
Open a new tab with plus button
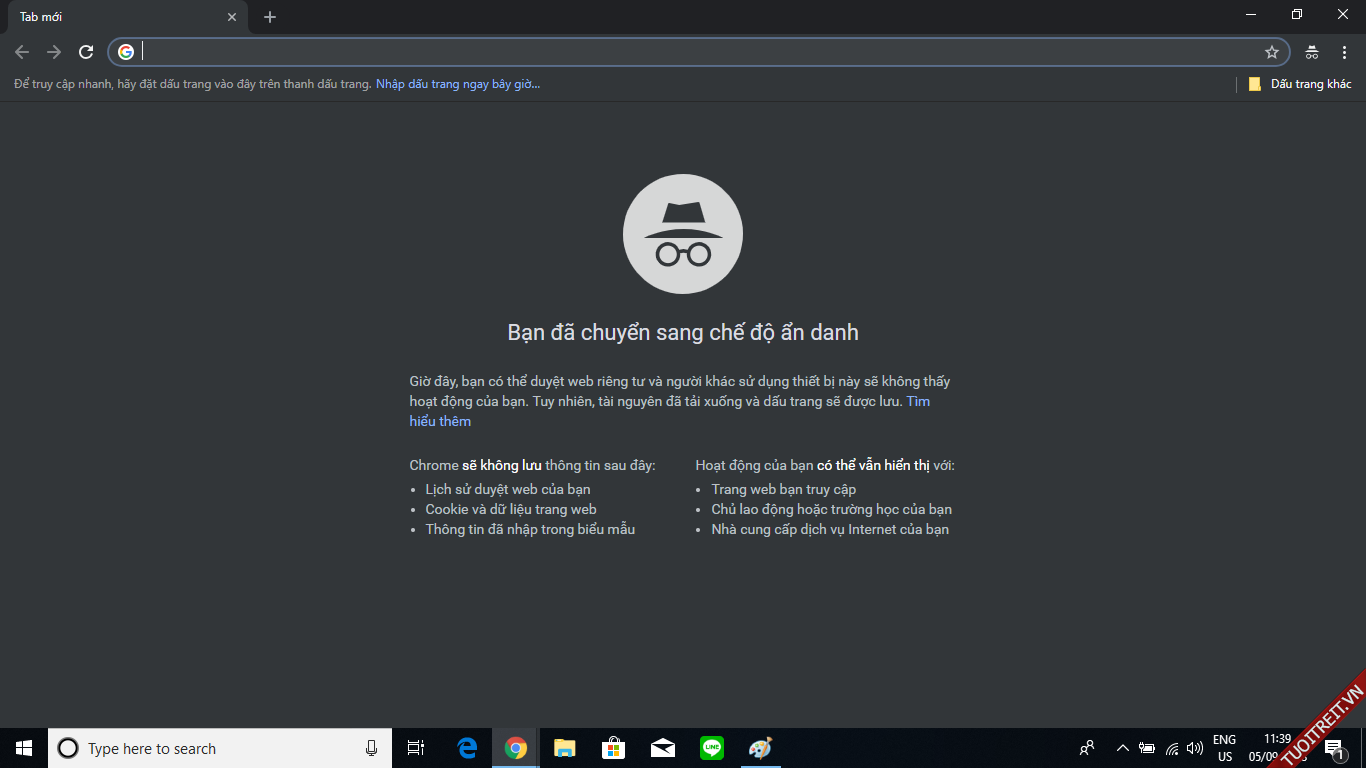tap(270, 17)
